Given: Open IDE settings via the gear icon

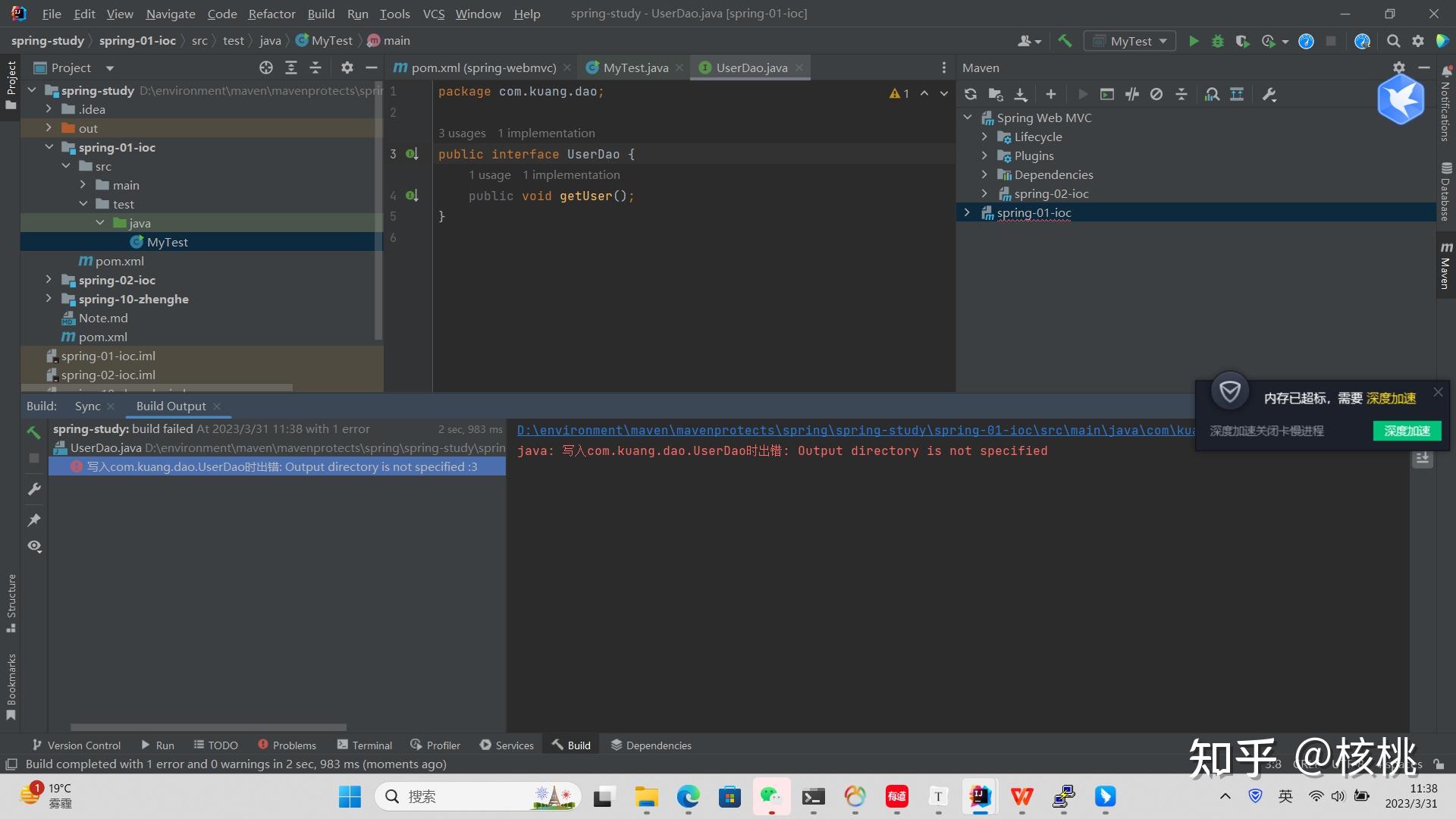Looking at the screenshot, I should tap(1417, 41).
